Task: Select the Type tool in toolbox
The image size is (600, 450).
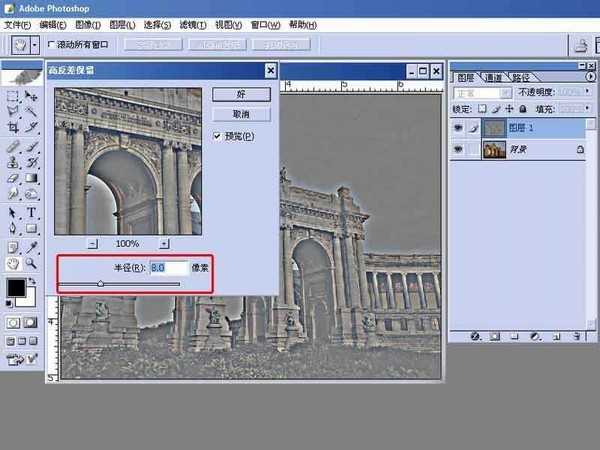Action: tap(32, 212)
